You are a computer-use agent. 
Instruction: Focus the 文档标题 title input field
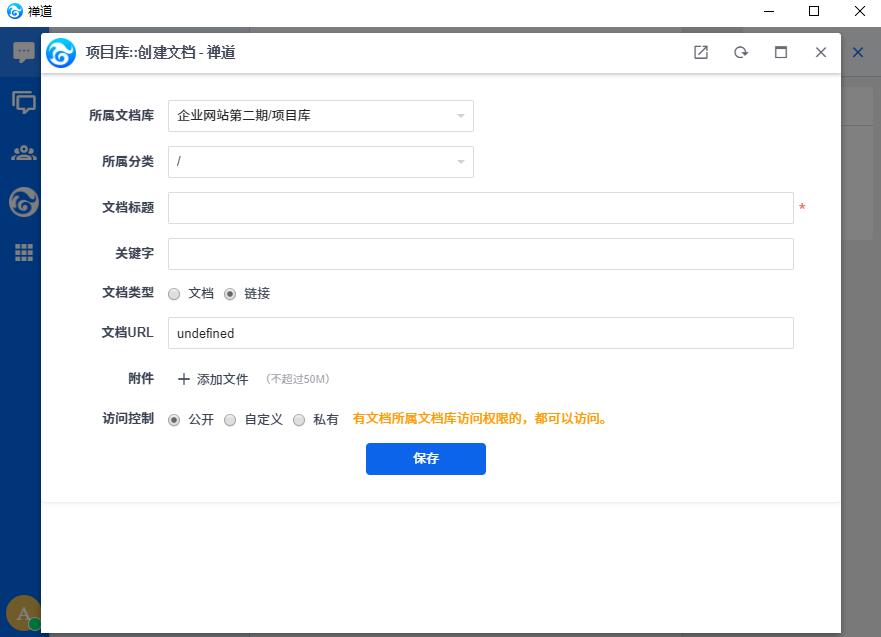tap(480, 208)
